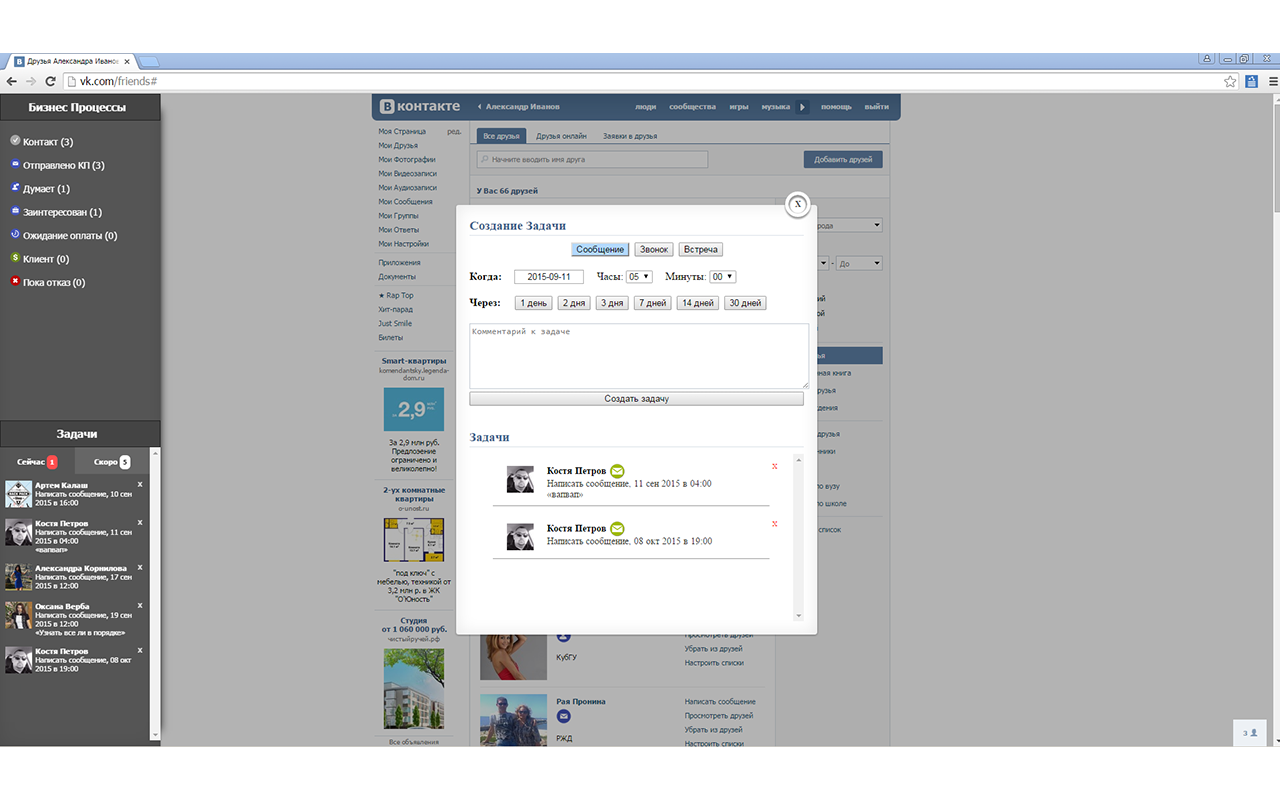Select the Все друзья tab
Screen dimensions: 1280x800
coord(501,136)
